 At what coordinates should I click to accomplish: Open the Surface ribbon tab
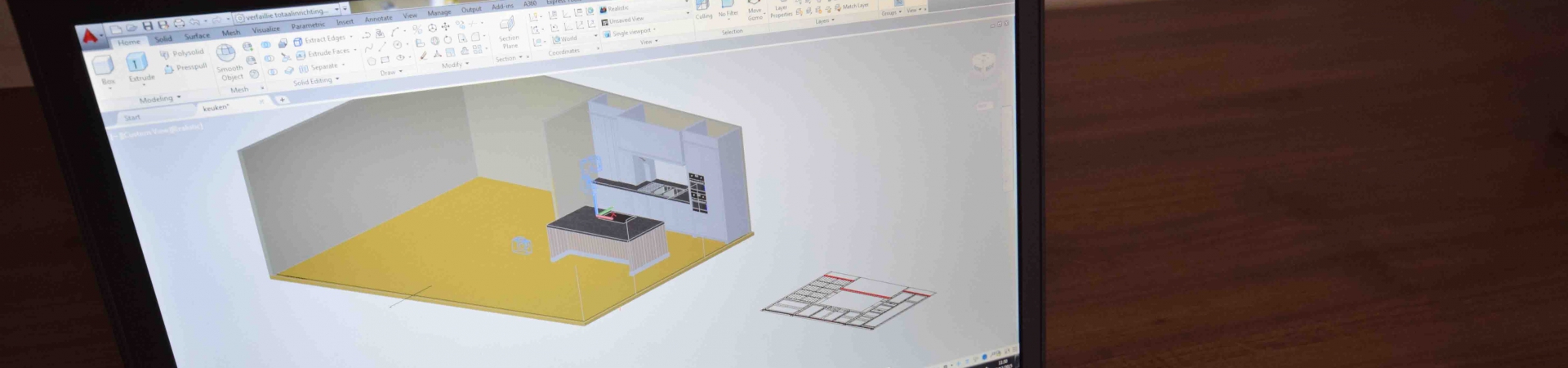coord(197,36)
